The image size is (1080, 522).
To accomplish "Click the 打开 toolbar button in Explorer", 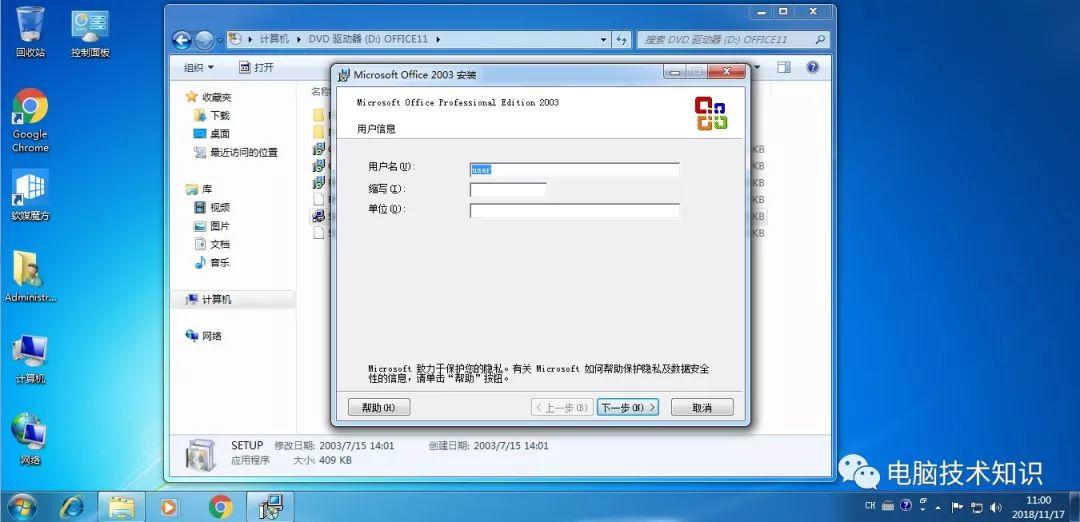I will pyautogui.click(x=256, y=67).
